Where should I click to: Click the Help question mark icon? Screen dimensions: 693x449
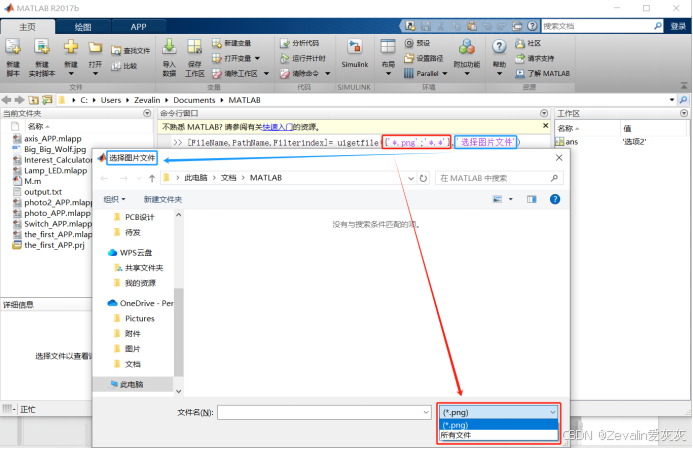(499, 46)
